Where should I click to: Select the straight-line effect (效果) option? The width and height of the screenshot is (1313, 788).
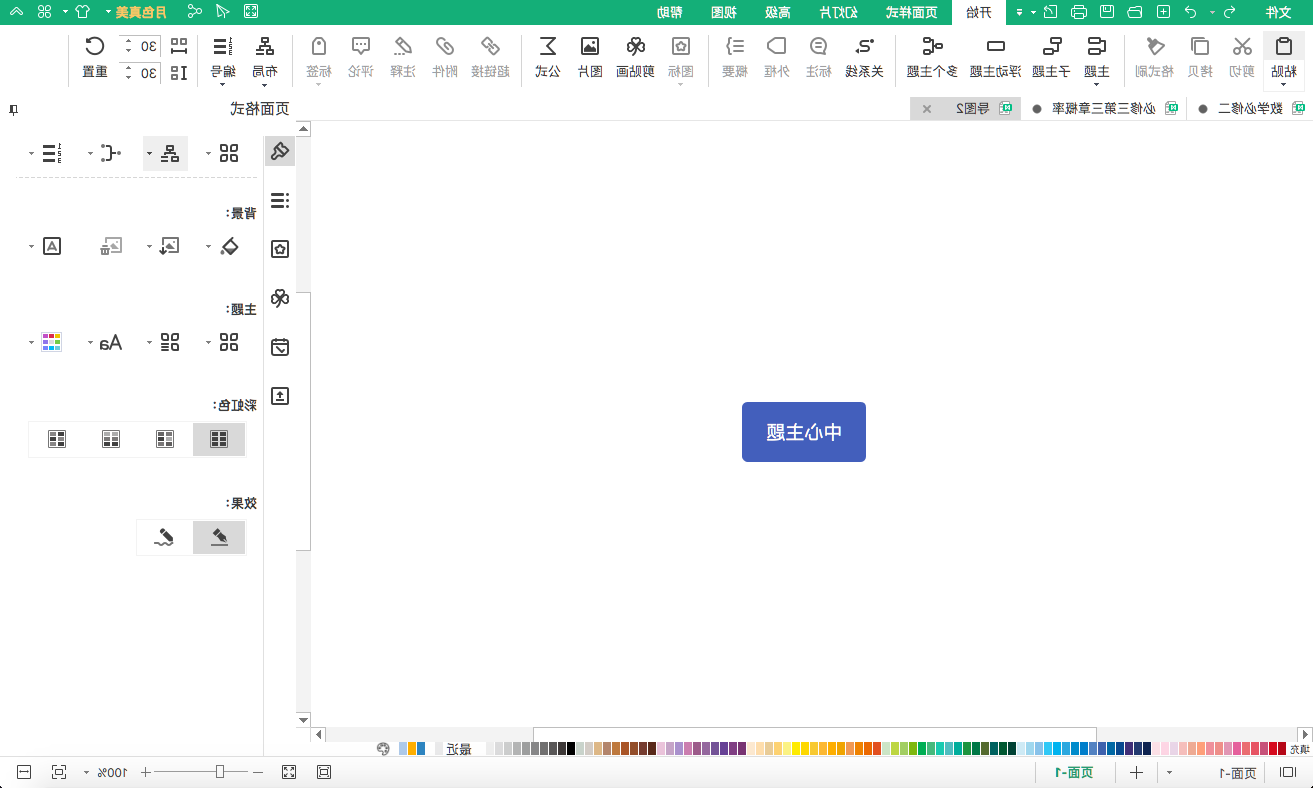(x=219, y=537)
